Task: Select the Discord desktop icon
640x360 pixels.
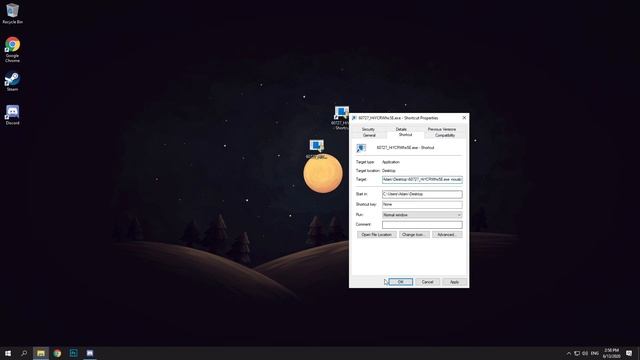Action: 12,115
